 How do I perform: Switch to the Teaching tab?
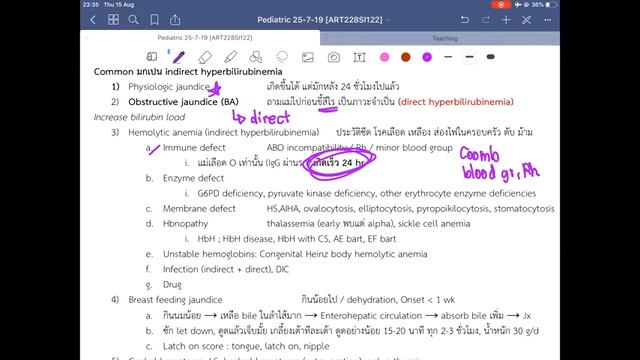(445, 38)
